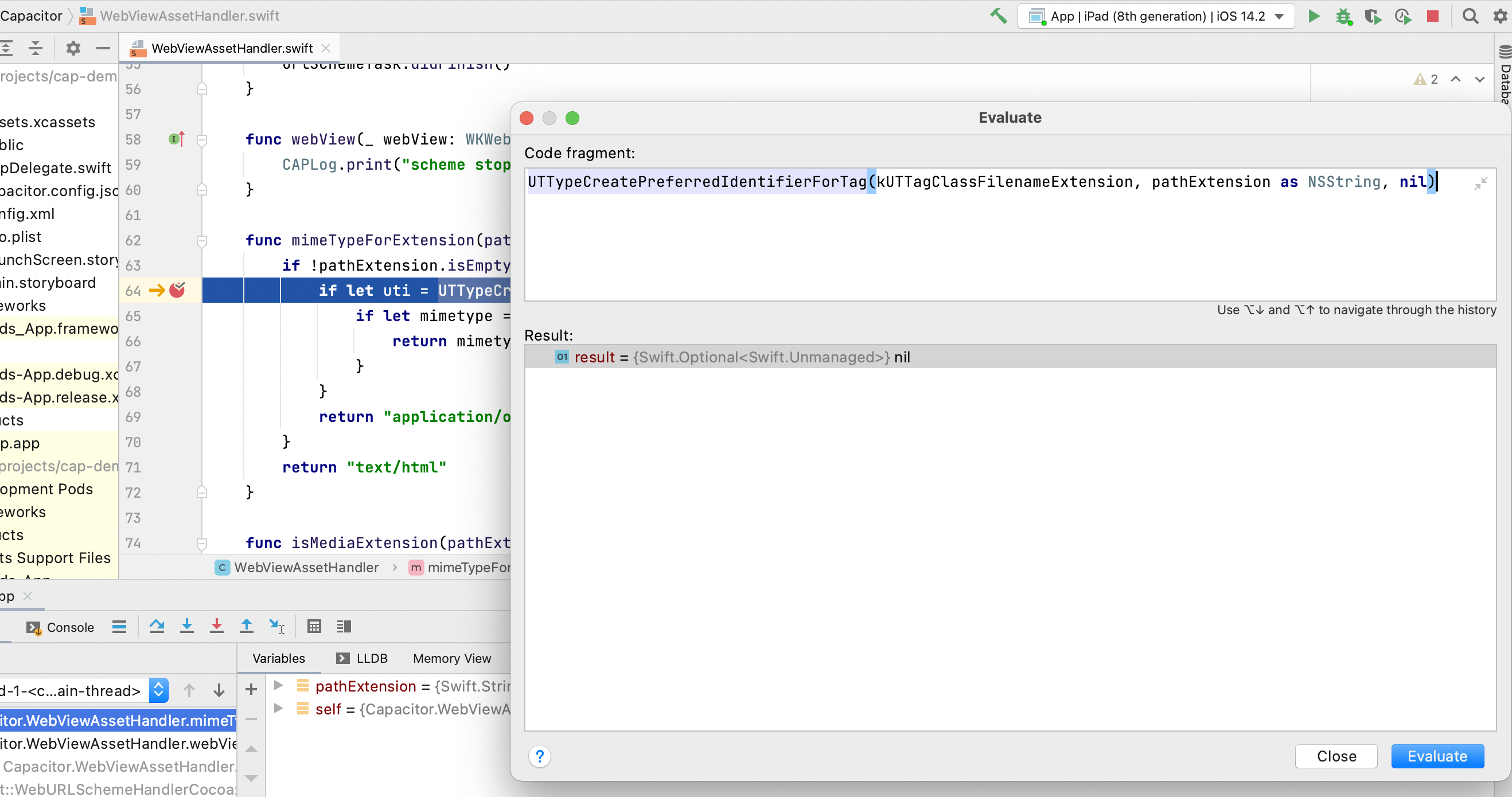Click the Evaluate button in the dialog
Viewport: 1512px width, 797px height.
pos(1437,756)
